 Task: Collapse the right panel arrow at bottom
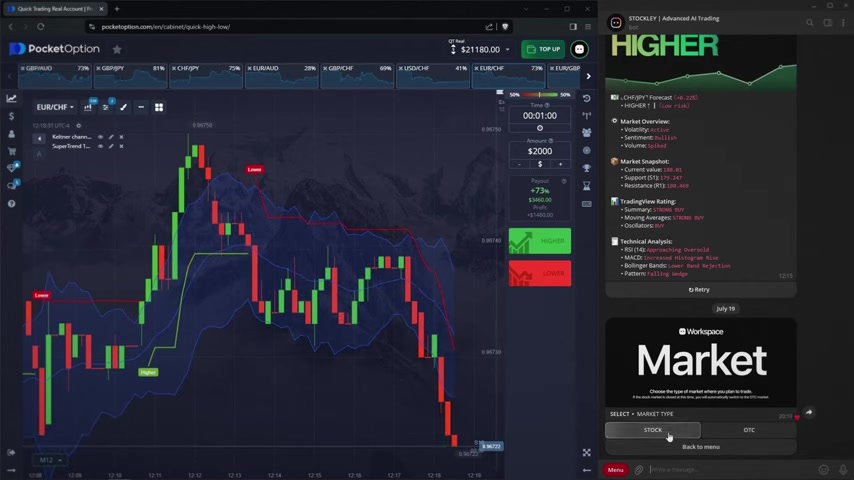point(587,470)
